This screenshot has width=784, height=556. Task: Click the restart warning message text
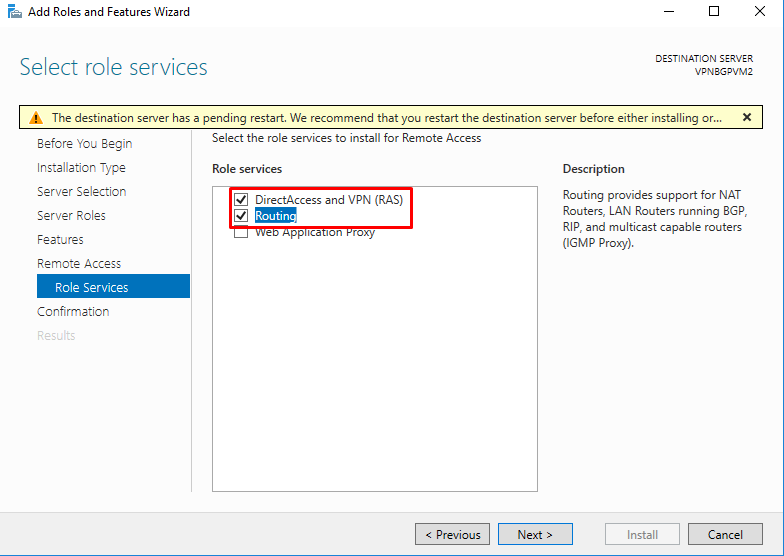click(x=386, y=118)
